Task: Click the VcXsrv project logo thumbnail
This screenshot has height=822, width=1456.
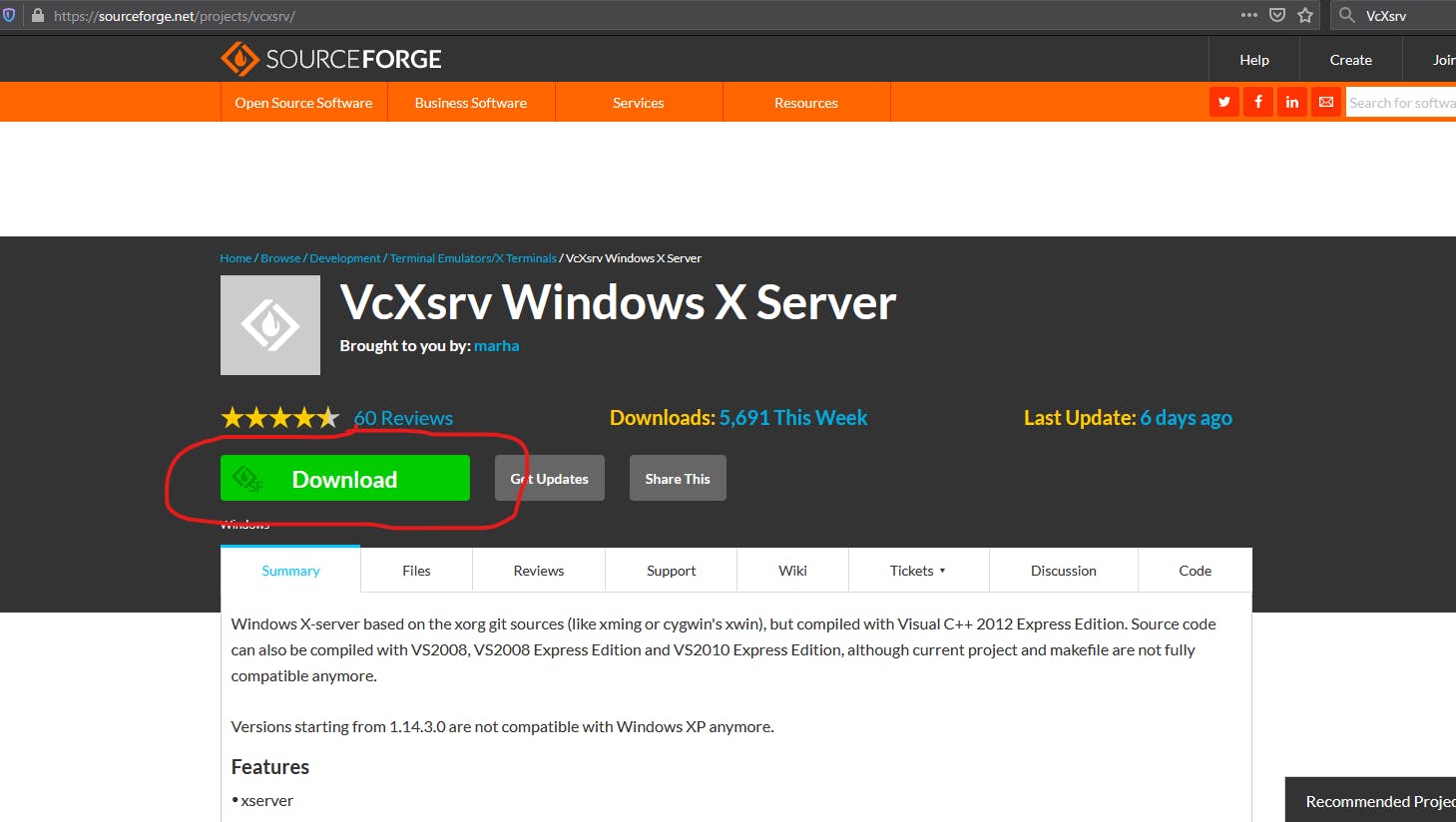Action: point(270,325)
